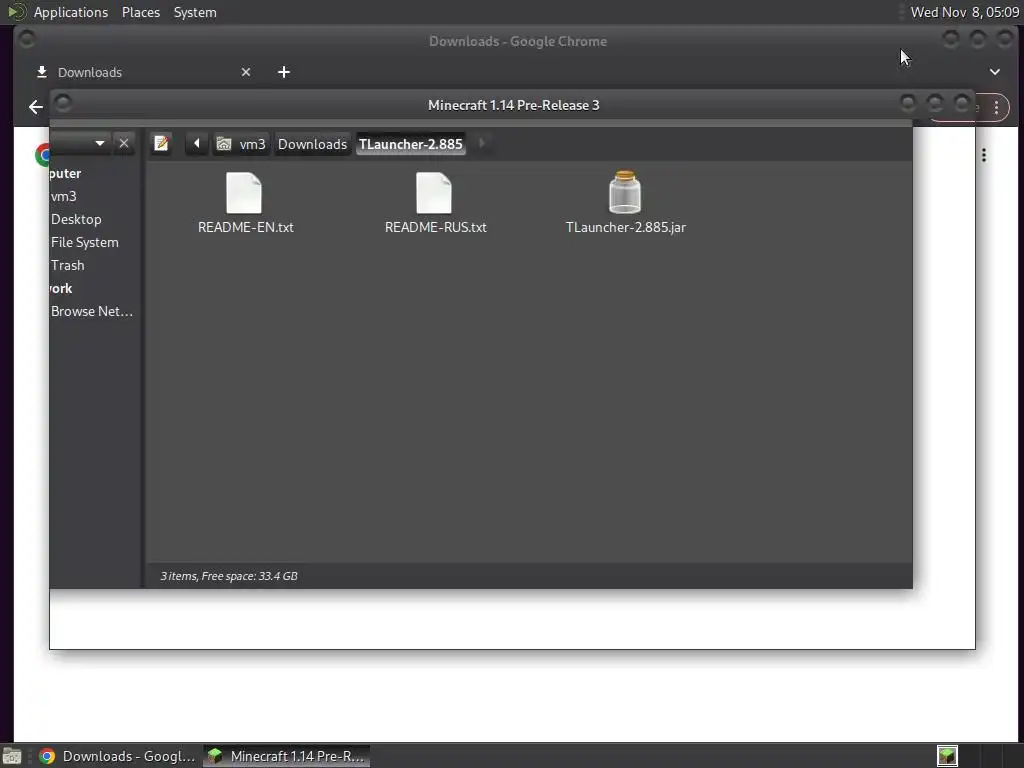Click the TLauncher-2.885 breadcrumb
Viewport: 1024px width, 768px height.
tap(411, 144)
